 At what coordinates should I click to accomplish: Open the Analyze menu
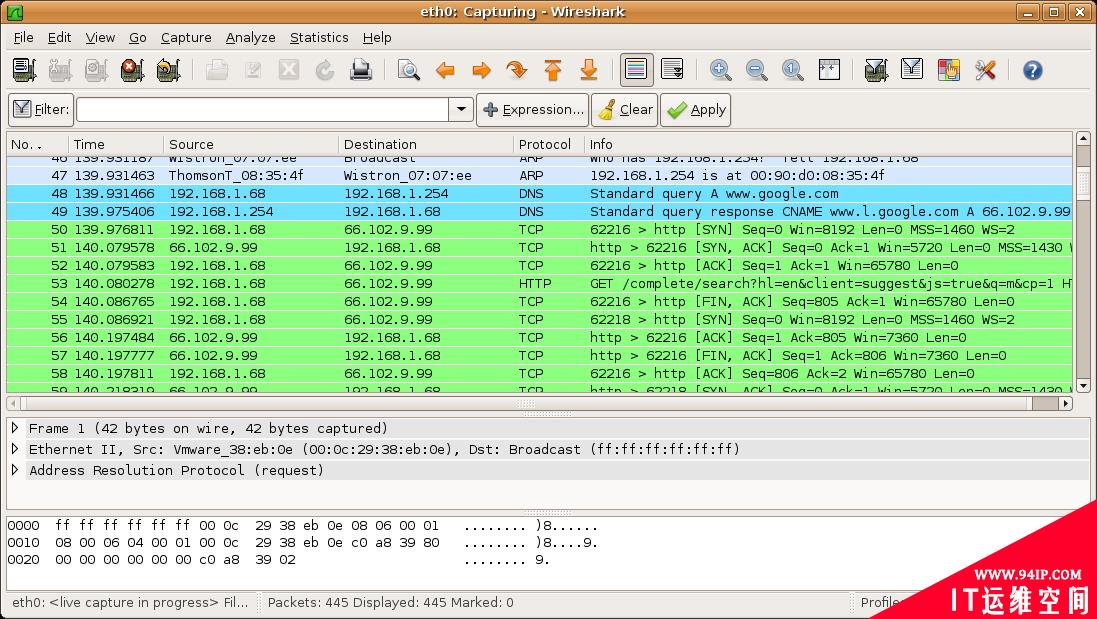250,38
